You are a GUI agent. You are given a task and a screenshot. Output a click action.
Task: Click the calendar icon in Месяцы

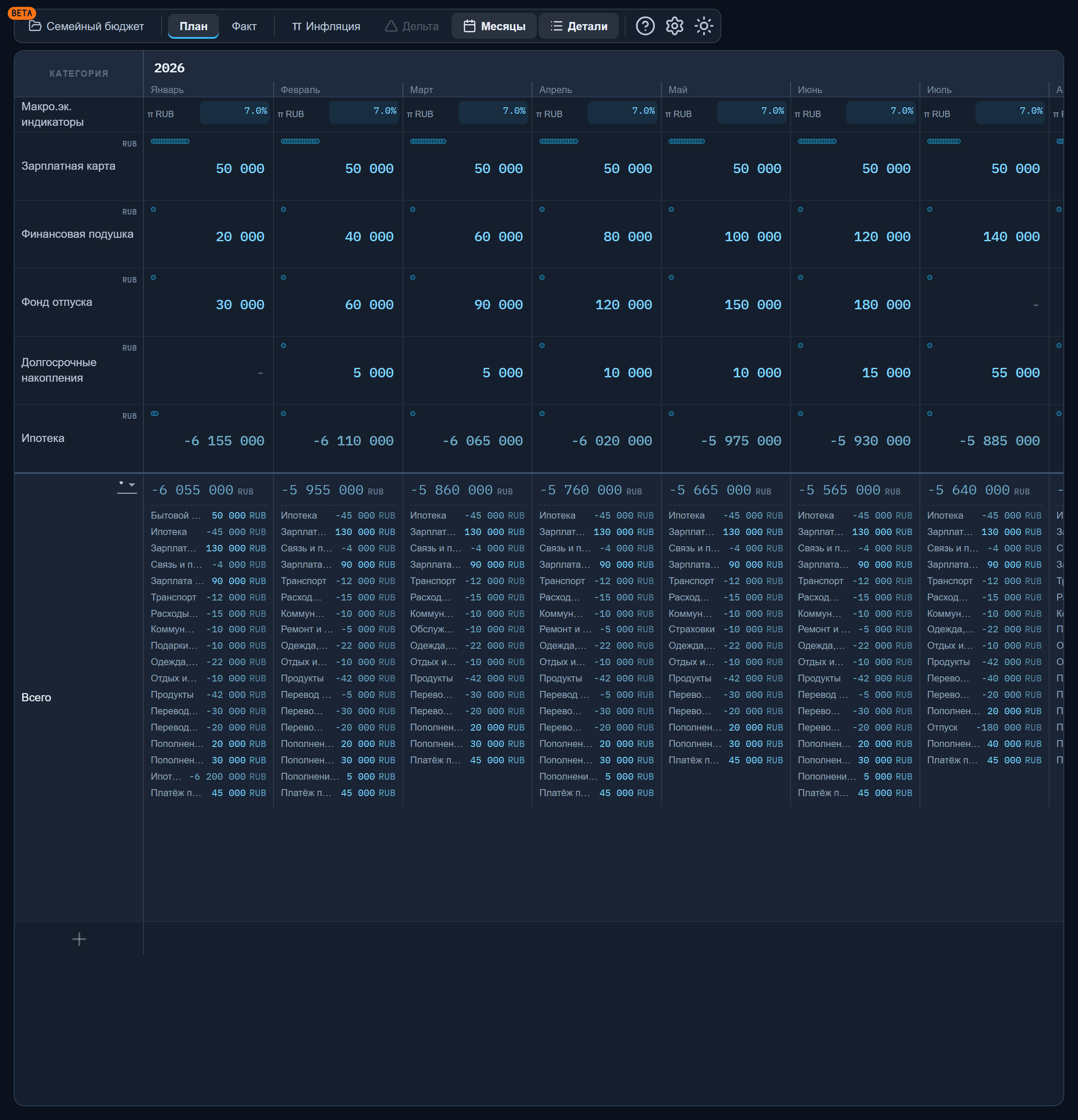pos(469,26)
